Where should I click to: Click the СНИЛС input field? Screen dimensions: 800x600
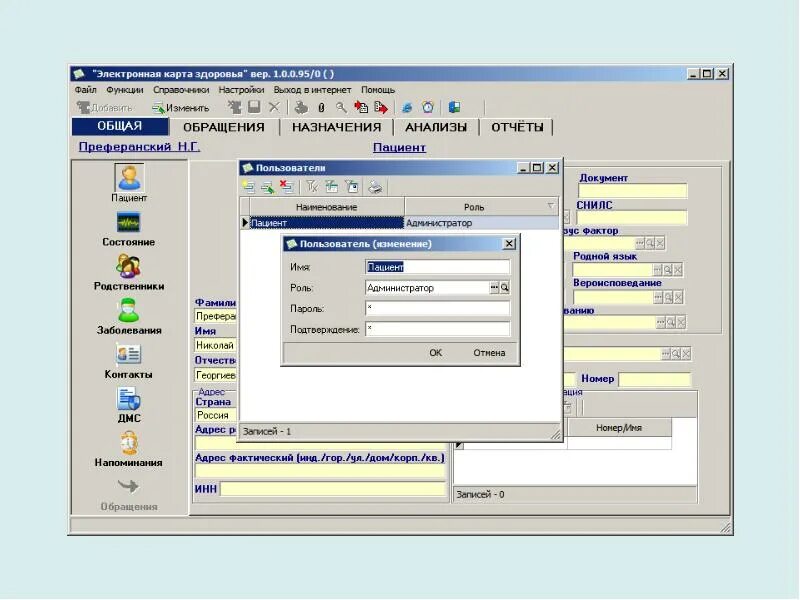pos(632,218)
